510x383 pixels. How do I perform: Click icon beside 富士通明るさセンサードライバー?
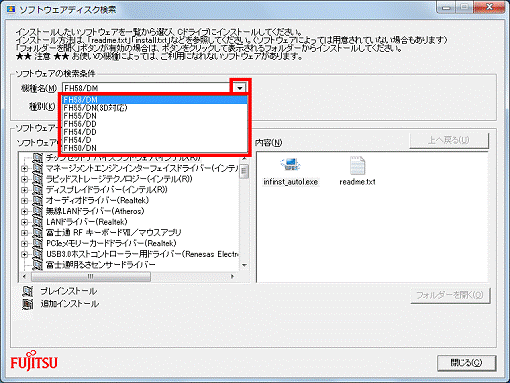pyautogui.click(x=38, y=265)
